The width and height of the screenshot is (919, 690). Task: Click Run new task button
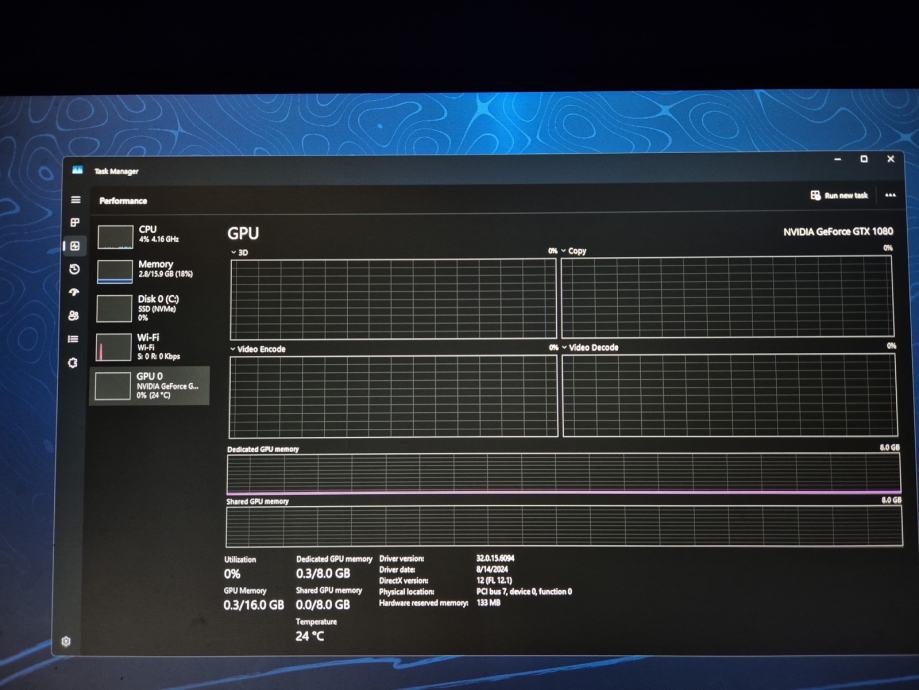pyautogui.click(x=839, y=195)
